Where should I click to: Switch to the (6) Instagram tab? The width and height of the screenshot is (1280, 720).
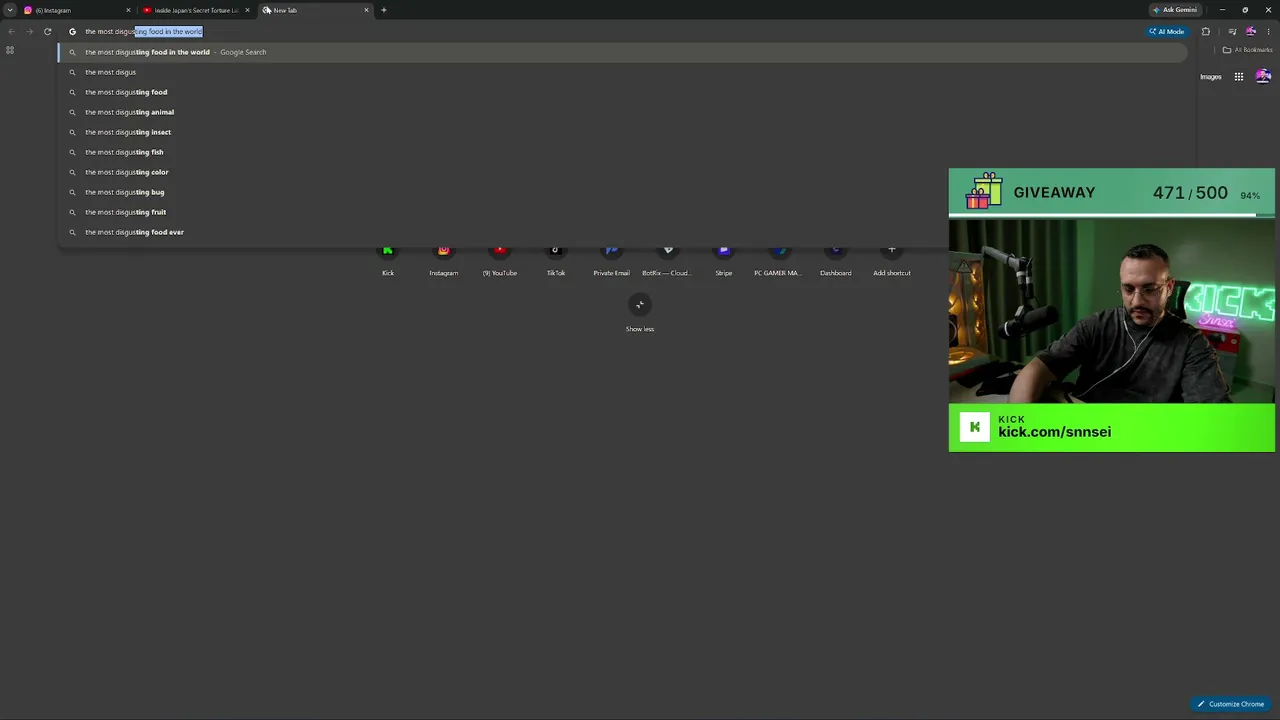pyautogui.click(x=78, y=10)
